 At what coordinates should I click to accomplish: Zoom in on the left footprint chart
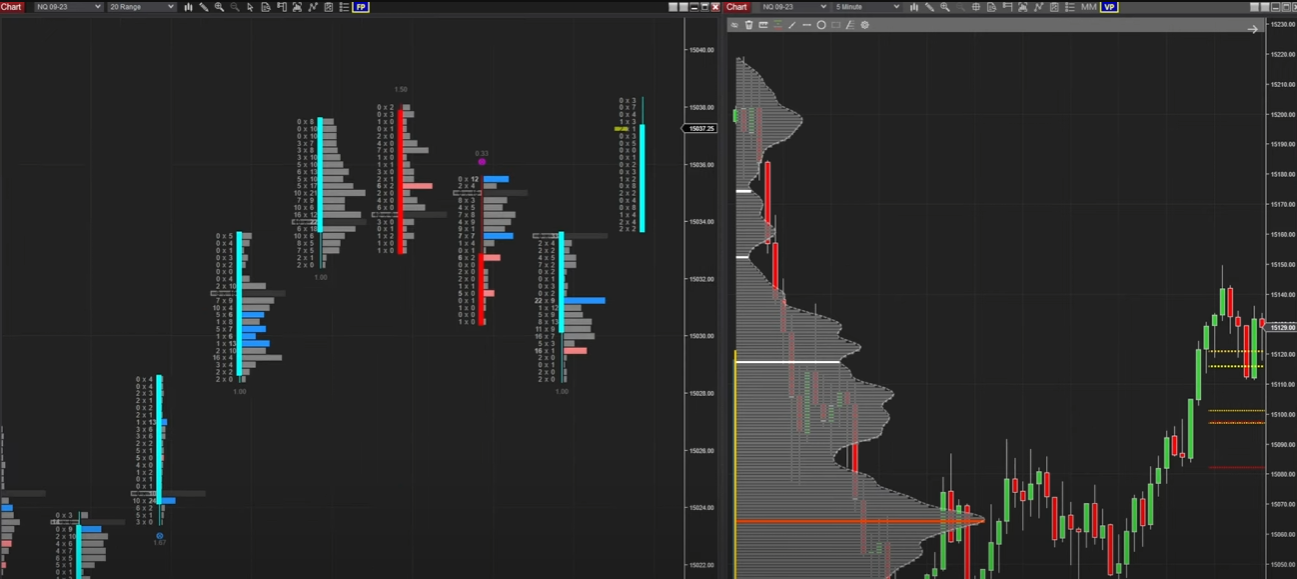coord(219,7)
